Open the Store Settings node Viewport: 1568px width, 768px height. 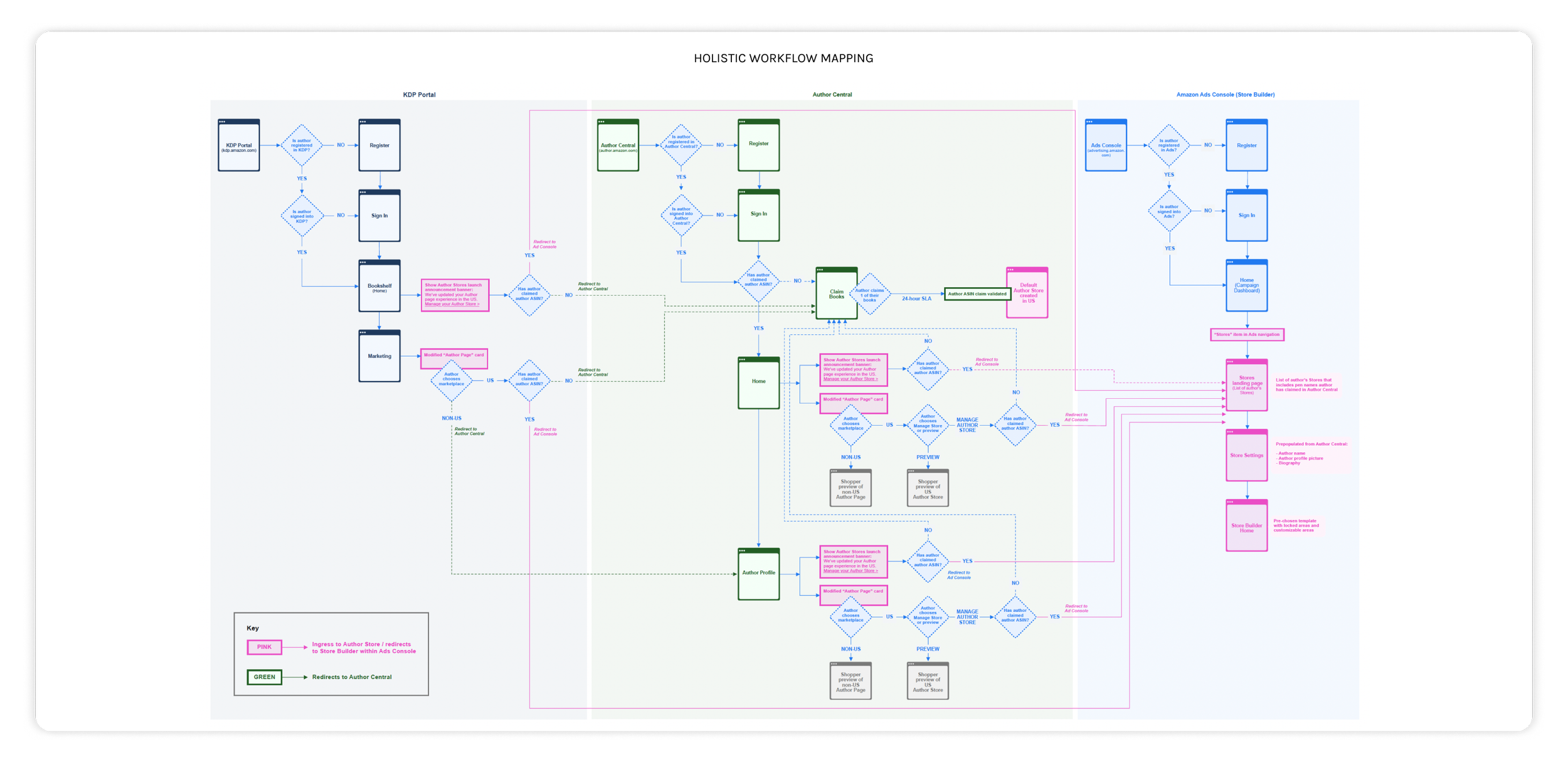click(1246, 455)
